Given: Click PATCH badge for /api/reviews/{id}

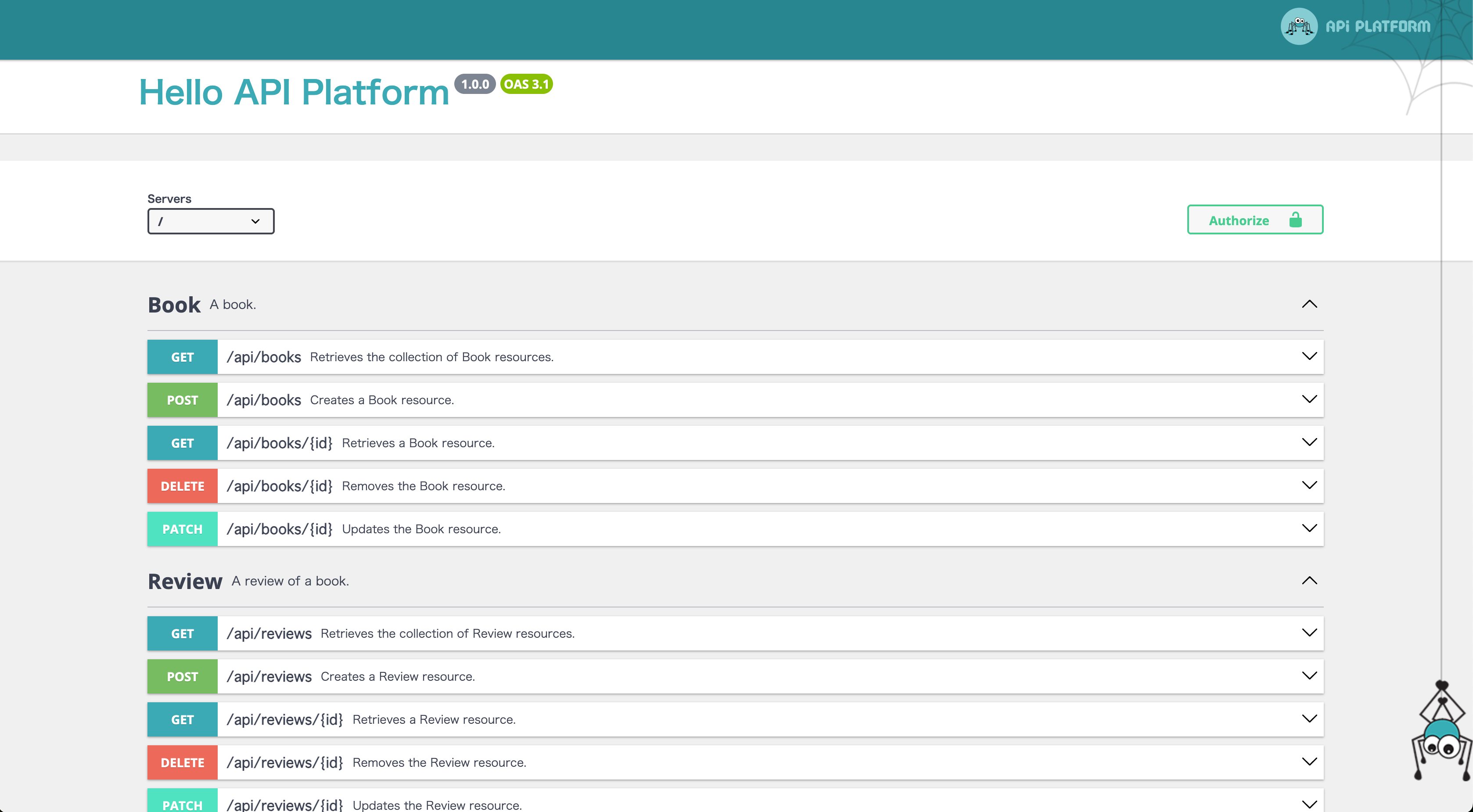Looking at the screenshot, I should click(x=183, y=801).
